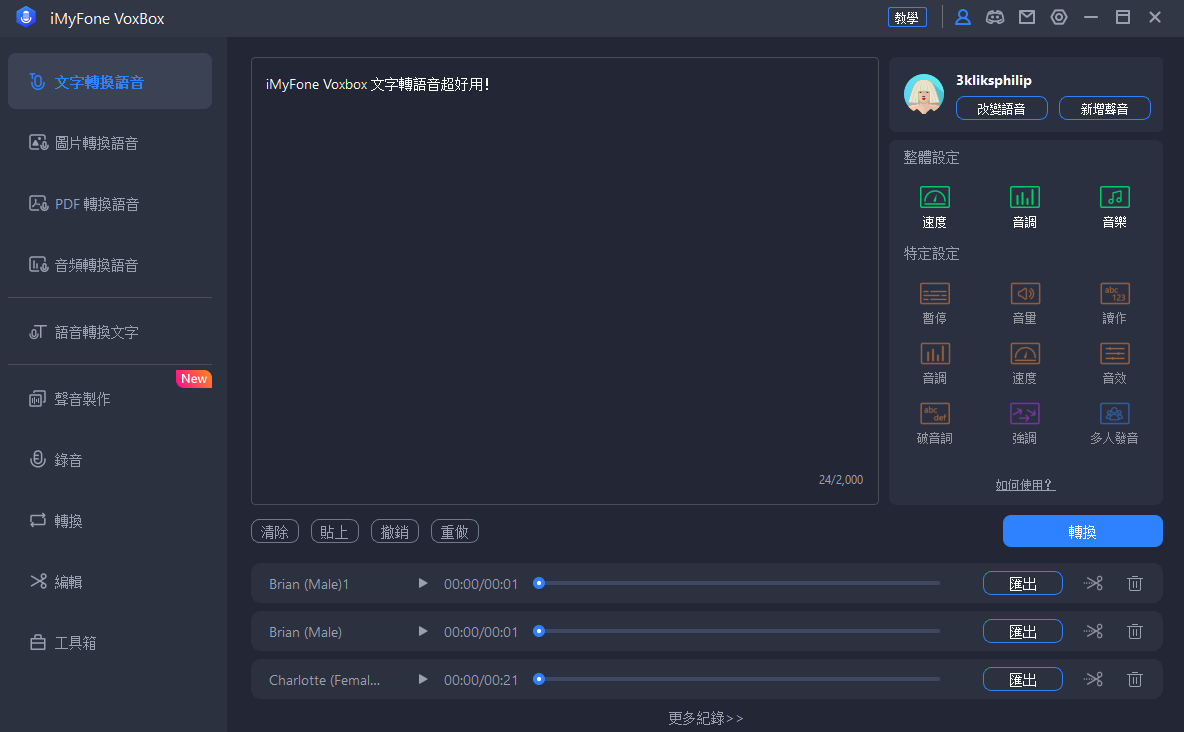Click inside the text input area
Image resolution: width=1184 pixels, height=732 pixels.
pyautogui.click(x=565, y=280)
